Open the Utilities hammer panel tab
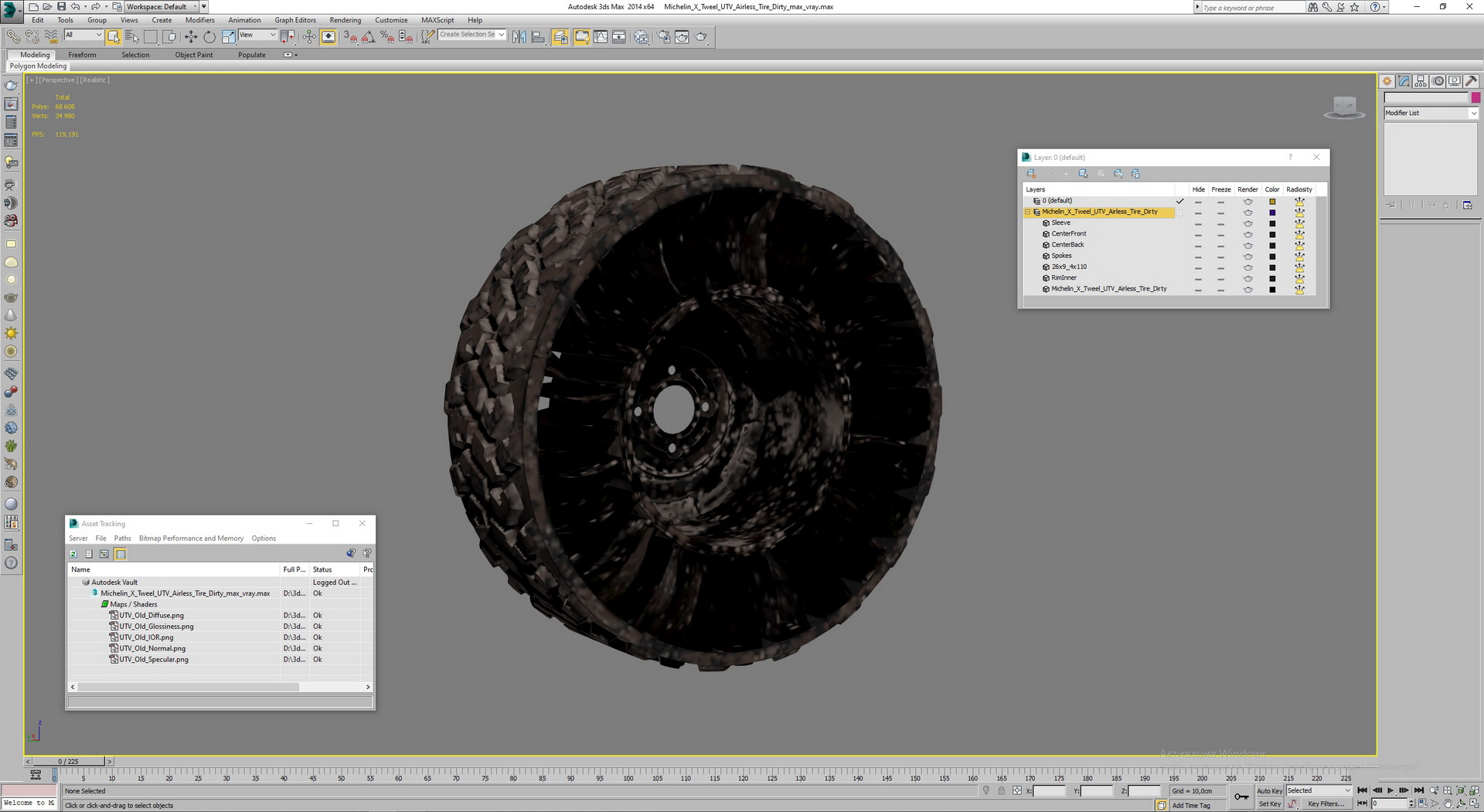The height and width of the screenshot is (812, 1484). [x=1471, y=81]
